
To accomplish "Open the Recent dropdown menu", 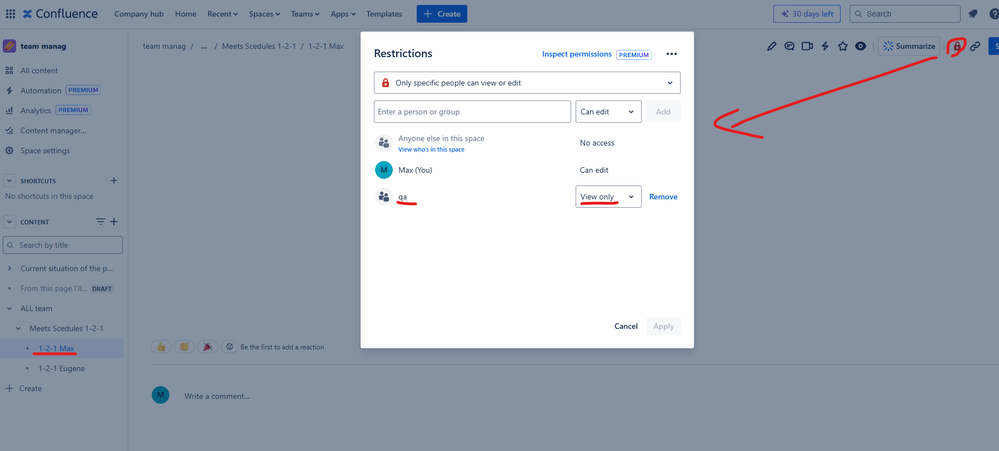I will [x=222, y=13].
